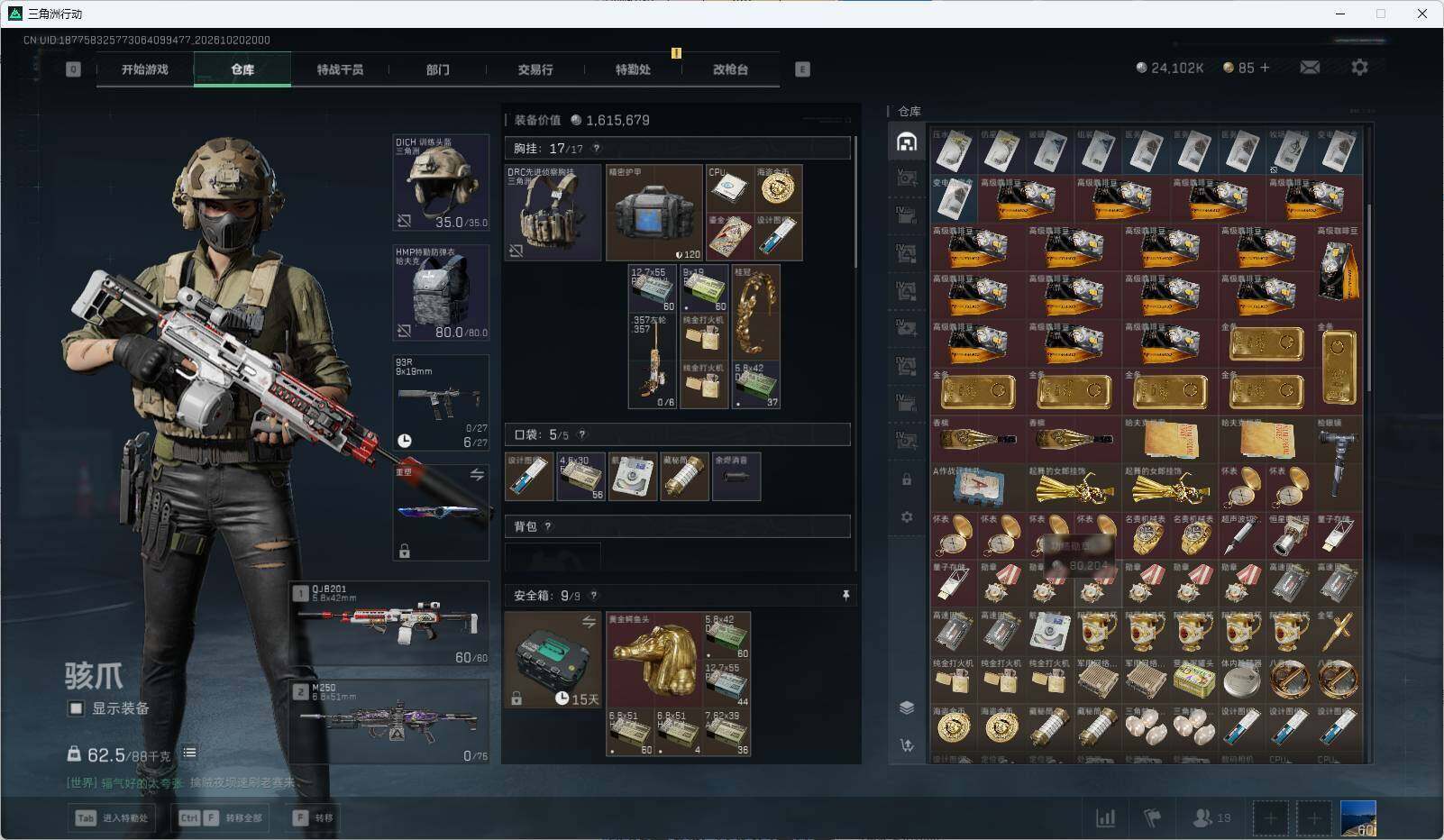Click the plus icon beside 85 currency
This screenshot has height=840, width=1444.
pyautogui.click(x=1265, y=68)
